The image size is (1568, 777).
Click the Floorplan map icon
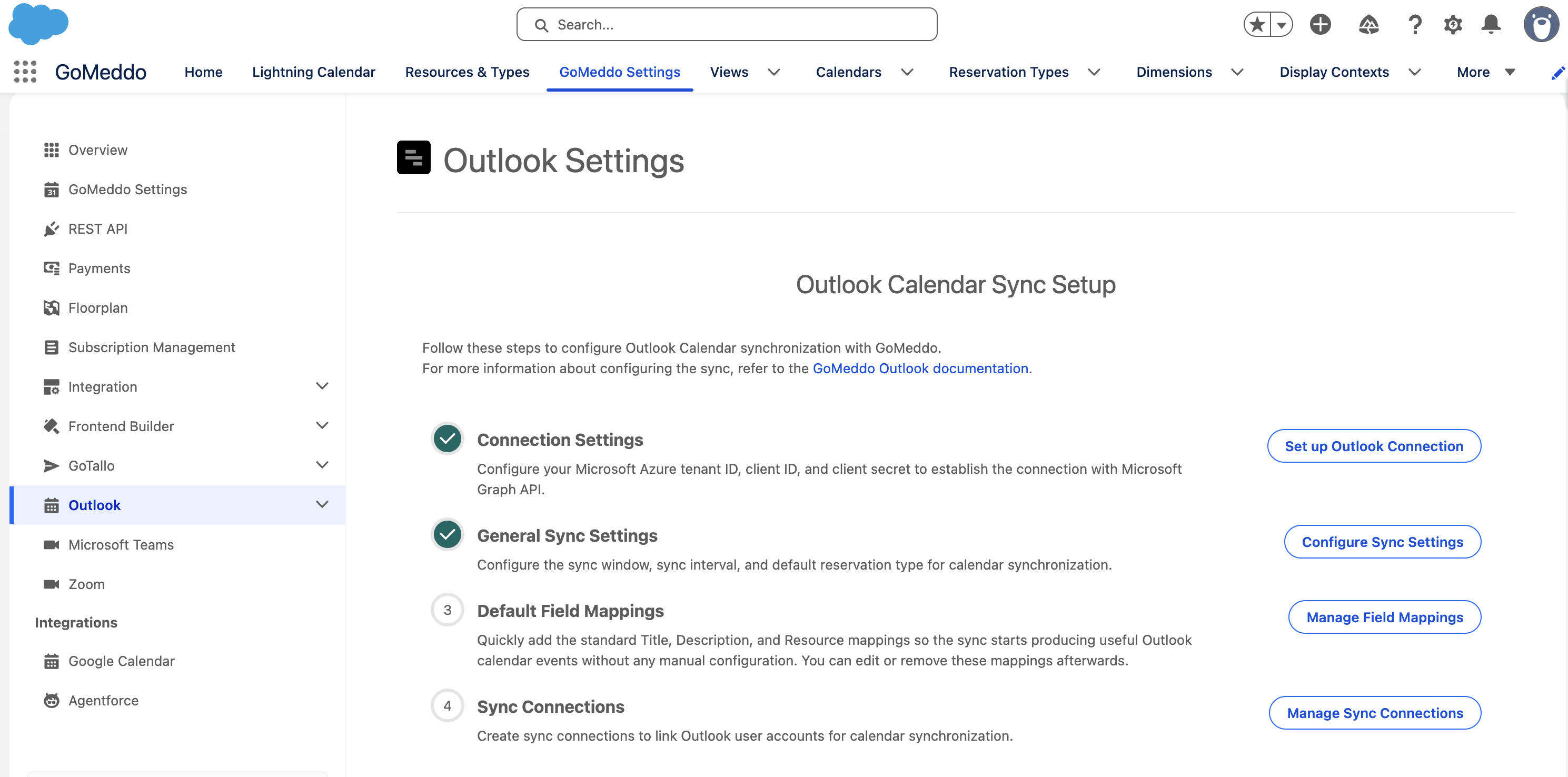point(51,308)
